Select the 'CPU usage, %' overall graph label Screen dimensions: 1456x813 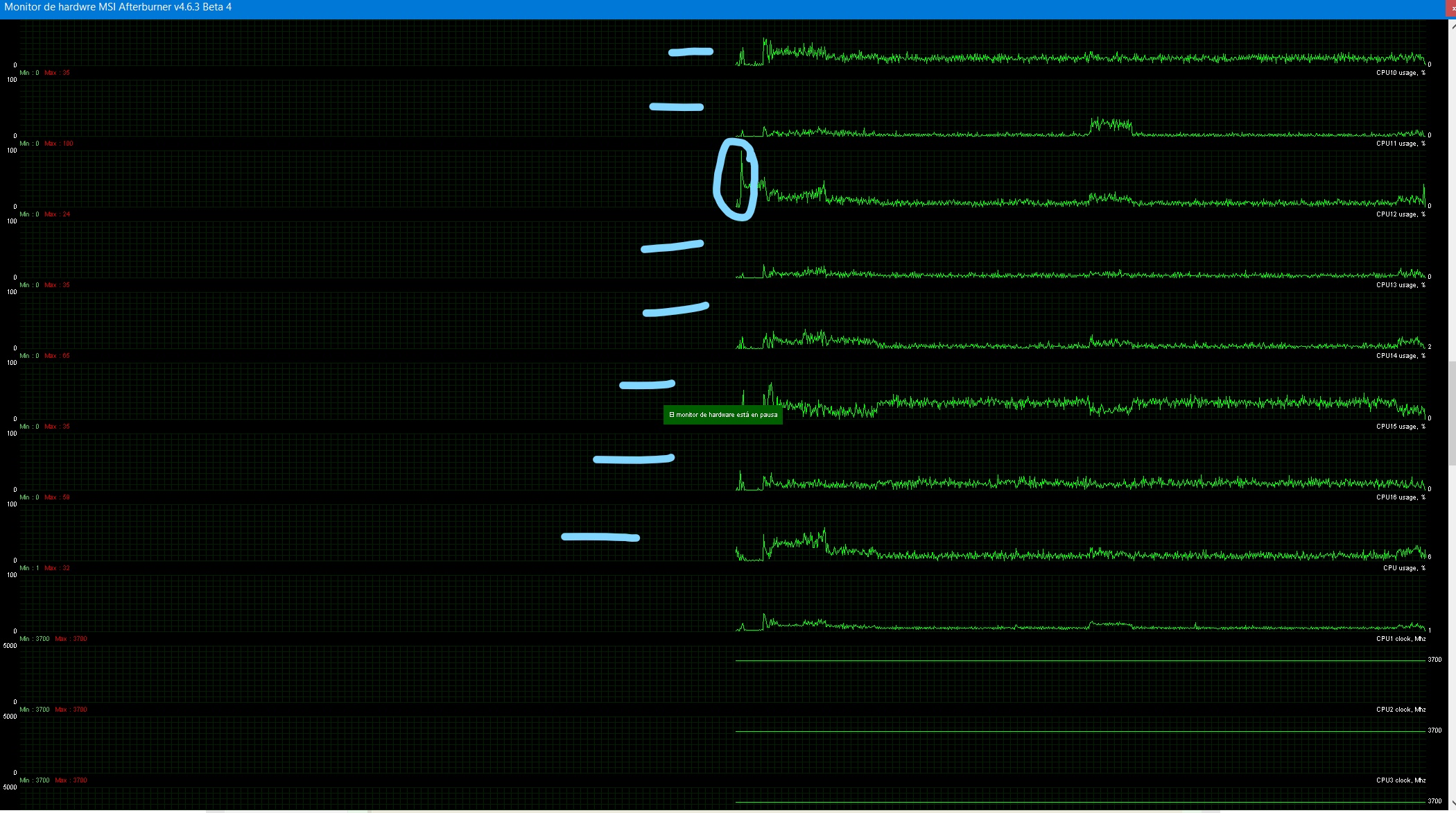pos(1404,568)
